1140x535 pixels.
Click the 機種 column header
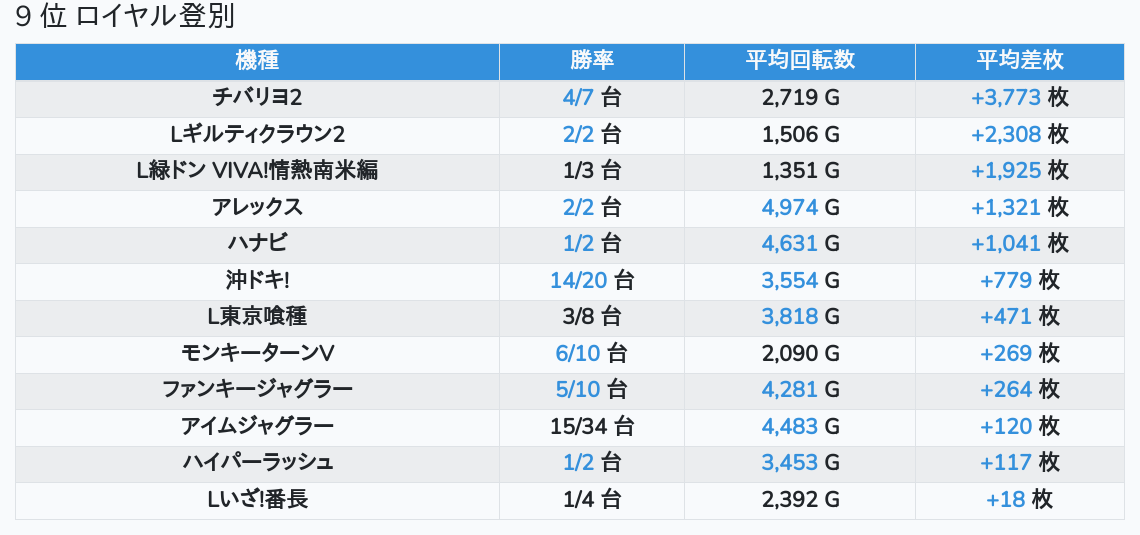[257, 61]
